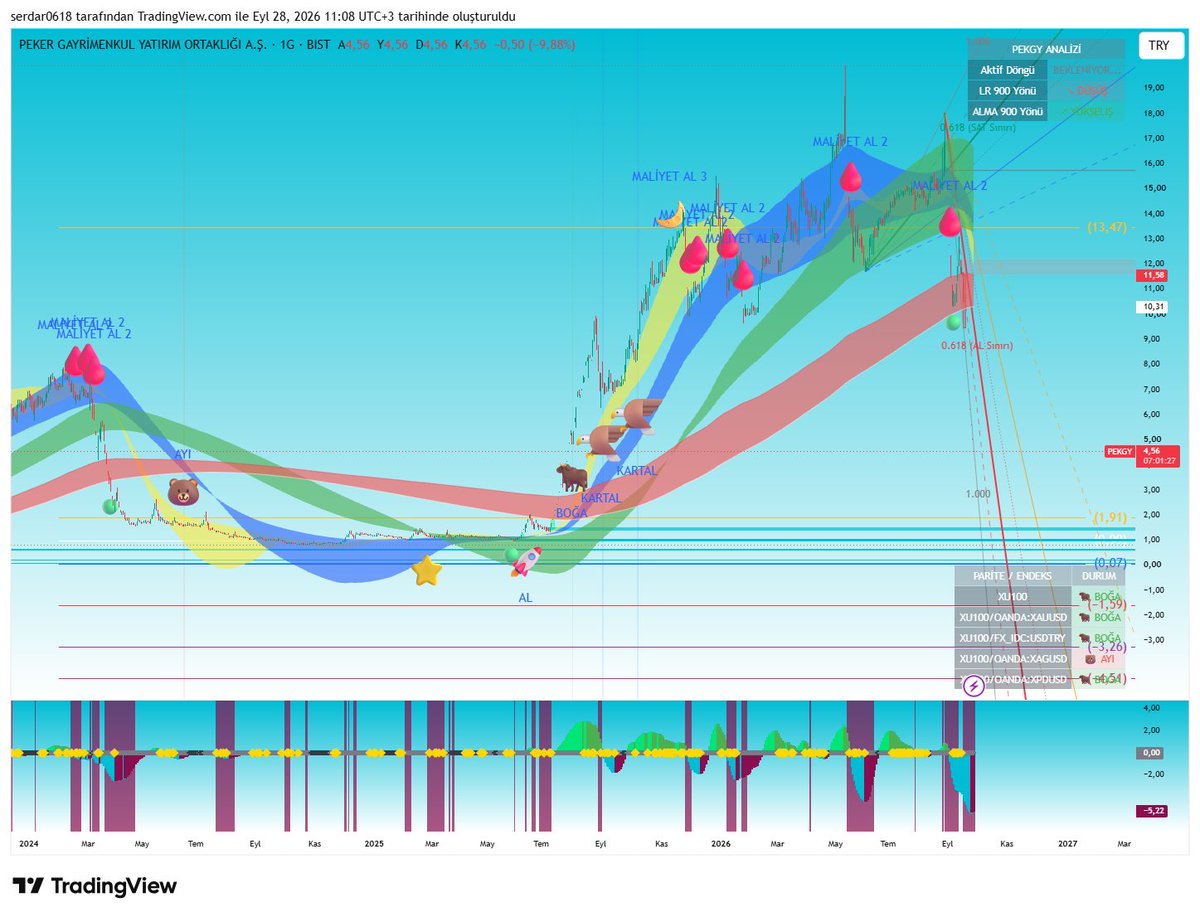Click the LR 900 Yönü cell
Screen dimensions: 1200x917
[x=1007, y=91]
